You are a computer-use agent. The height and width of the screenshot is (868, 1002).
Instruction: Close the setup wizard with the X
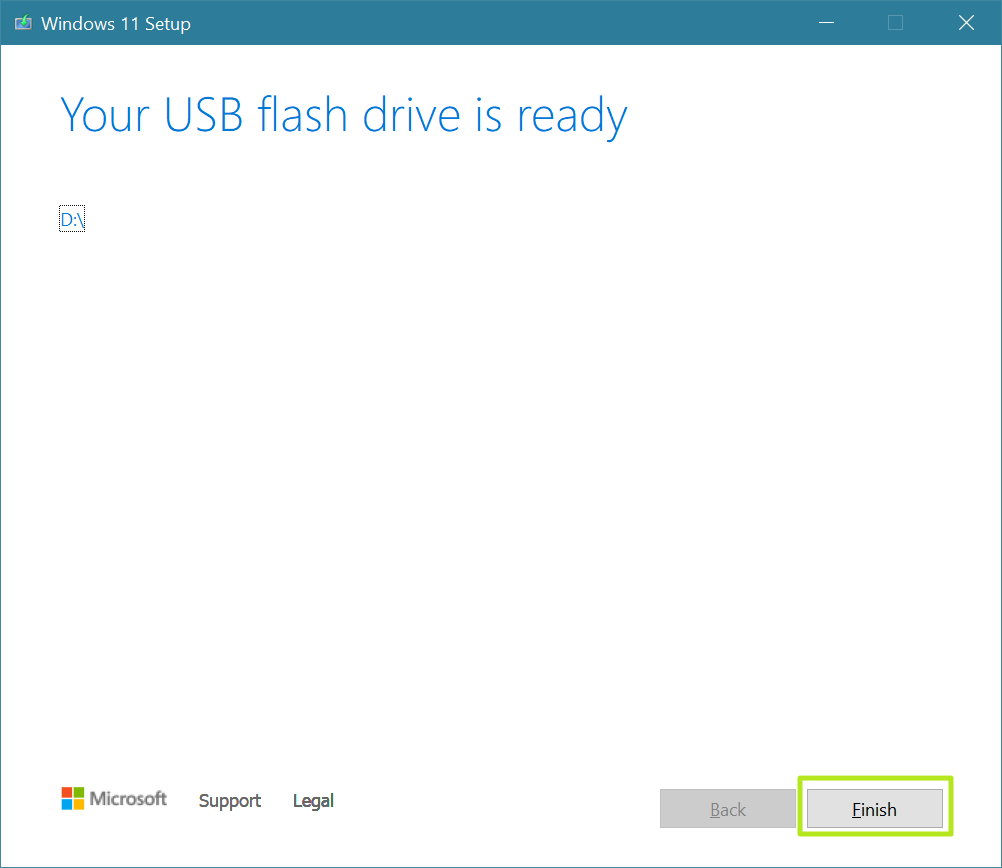[x=965, y=22]
